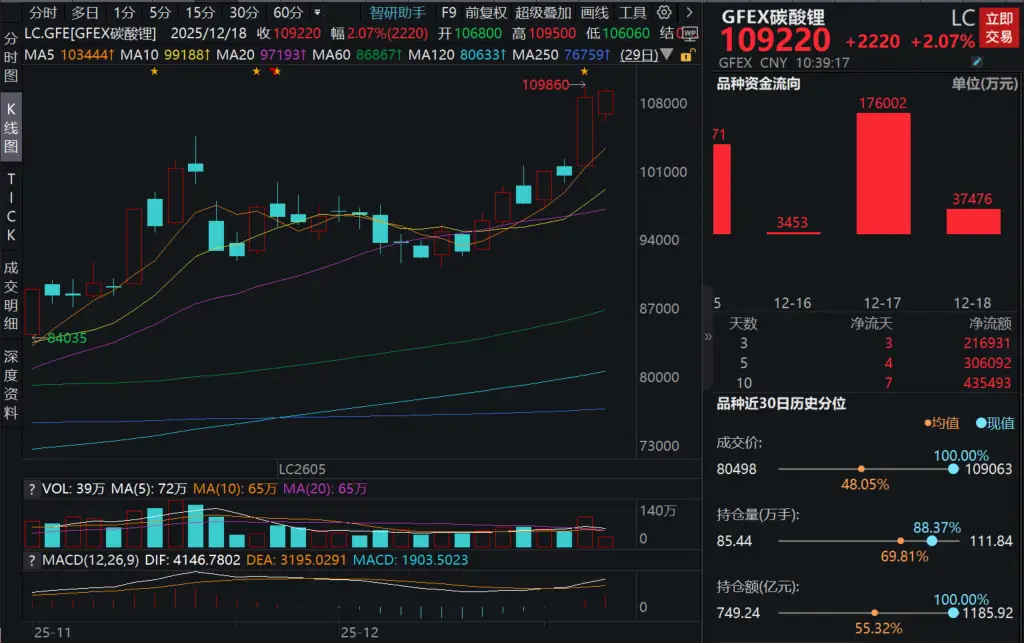Viewport: 1024px width, 643px height.
Task: Click the 立即交易 trade button
Action: pyautogui.click(x=1001, y=30)
